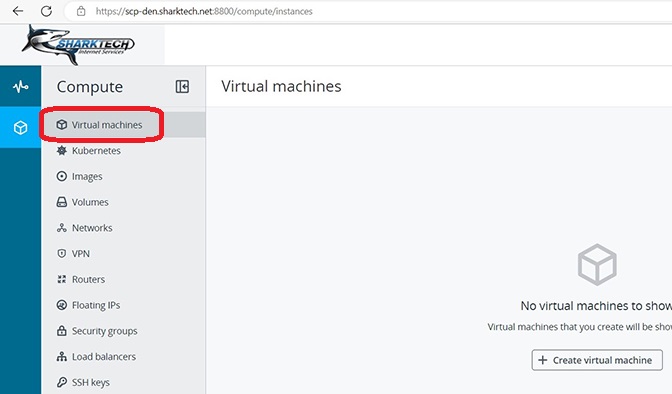This screenshot has width=672, height=394.
Task: Click the Kubernetes helm wheel icon
Action: [x=62, y=150]
